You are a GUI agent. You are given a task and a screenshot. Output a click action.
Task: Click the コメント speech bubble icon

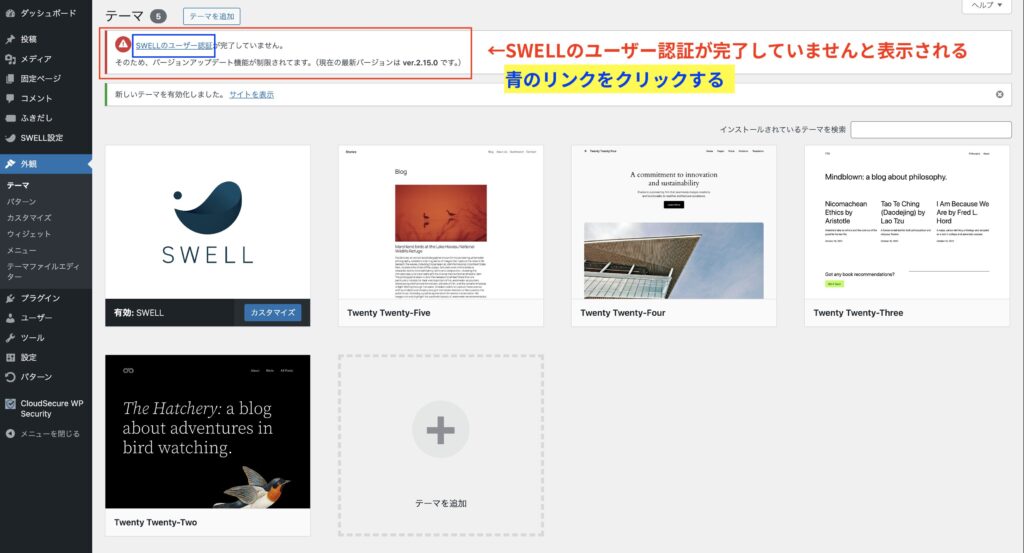(x=10, y=99)
